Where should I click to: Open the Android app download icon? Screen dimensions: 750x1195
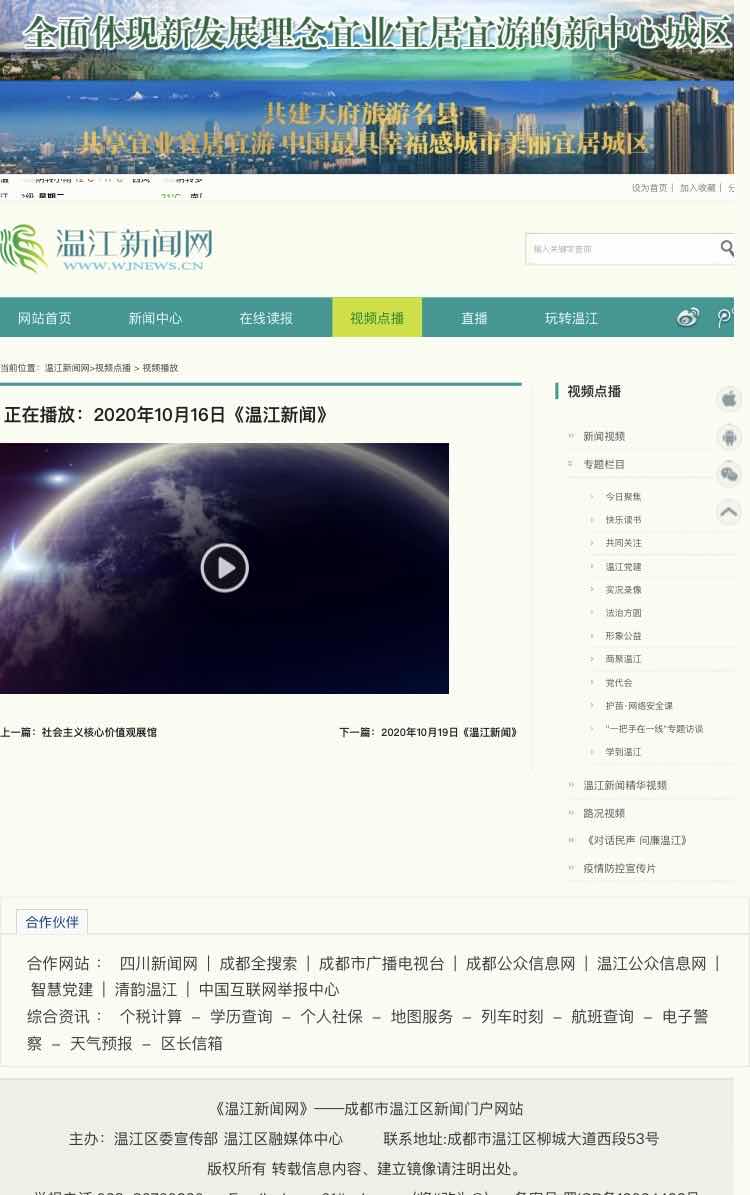pyautogui.click(x=729, y=437)
